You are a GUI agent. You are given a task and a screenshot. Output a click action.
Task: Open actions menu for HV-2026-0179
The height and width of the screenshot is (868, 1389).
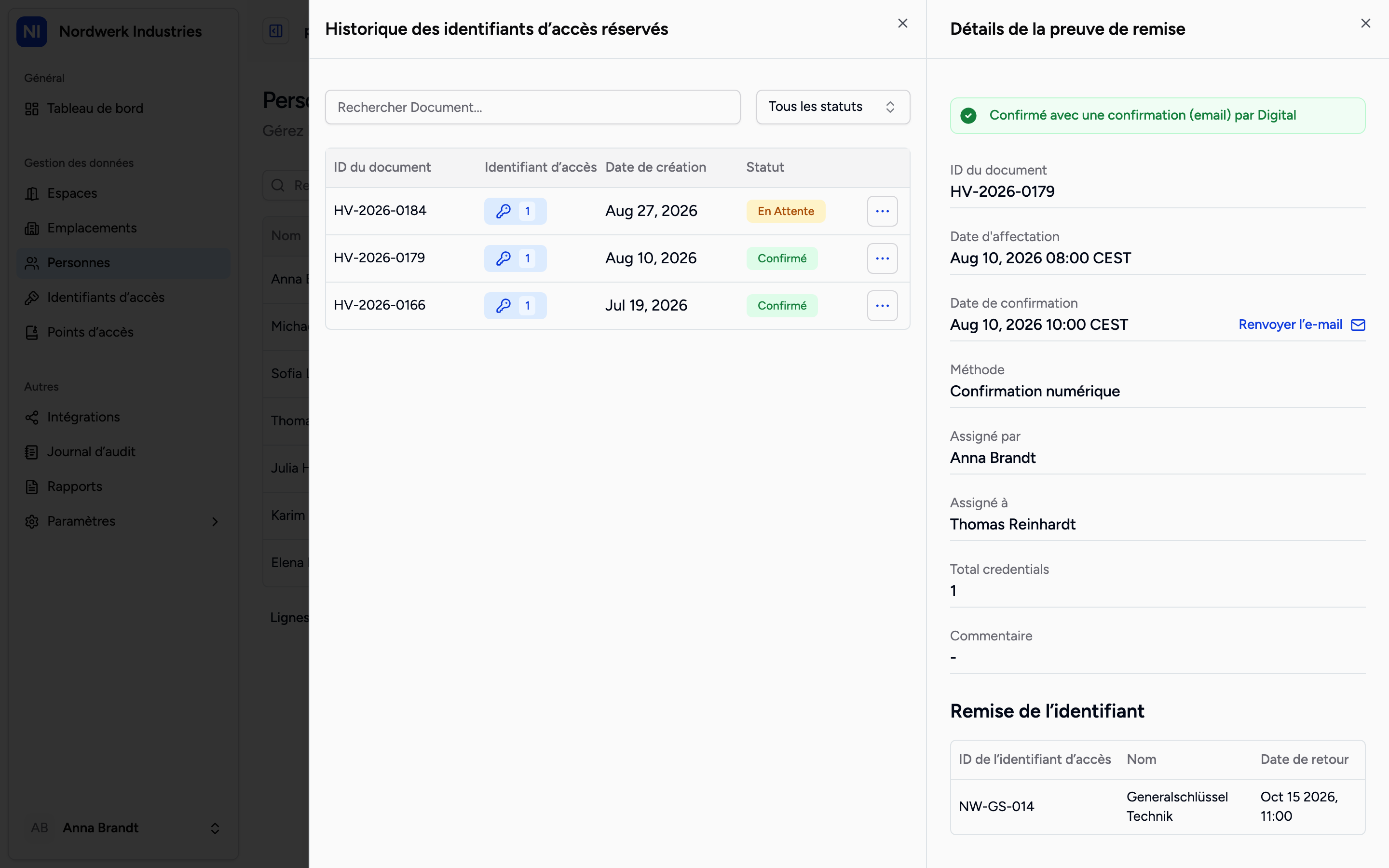point(882,258)
